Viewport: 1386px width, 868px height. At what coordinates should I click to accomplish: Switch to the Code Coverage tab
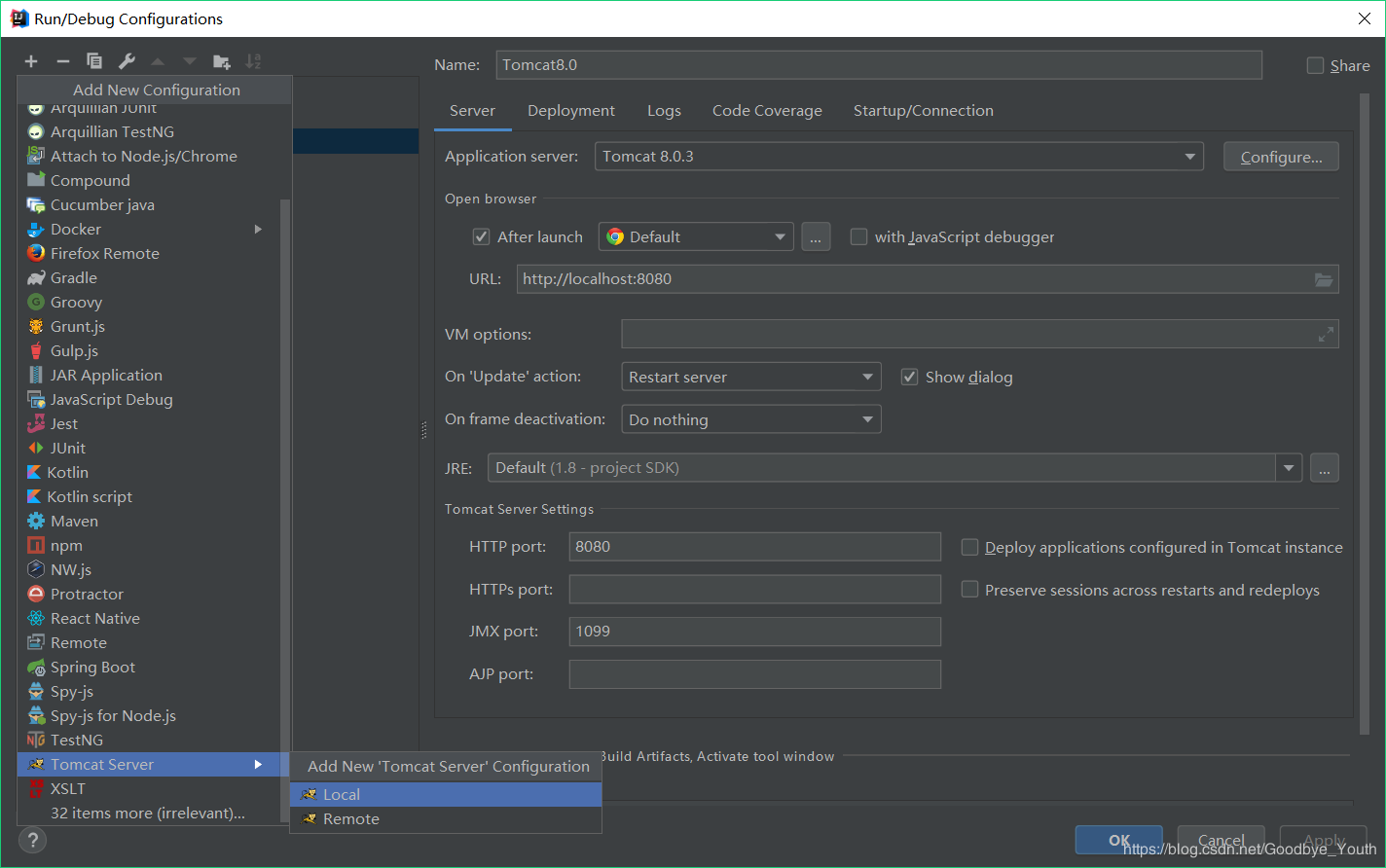coord(767,111)
